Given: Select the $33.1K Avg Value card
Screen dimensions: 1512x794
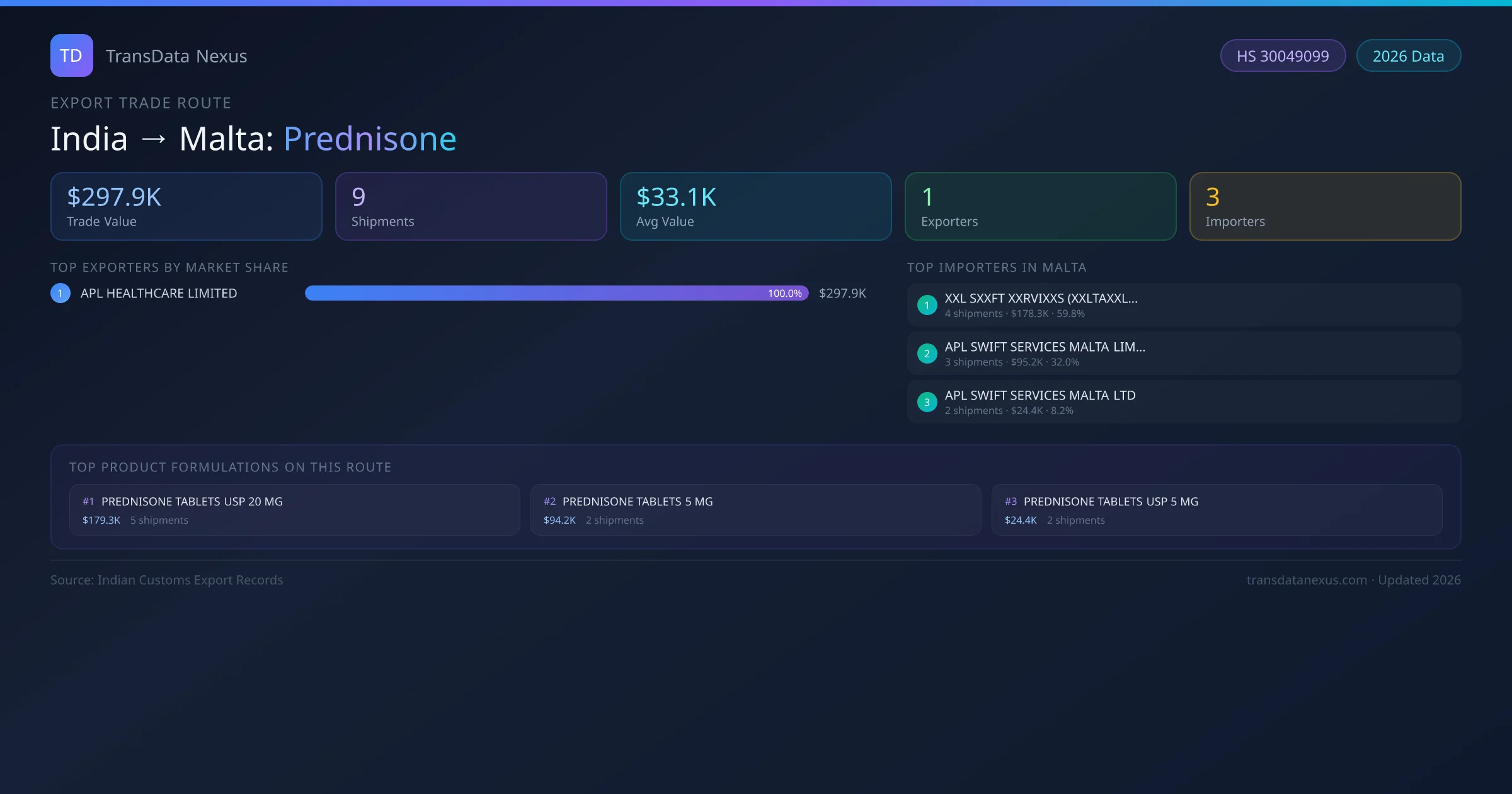Looking at the screenshot, I should coord(755,207).
